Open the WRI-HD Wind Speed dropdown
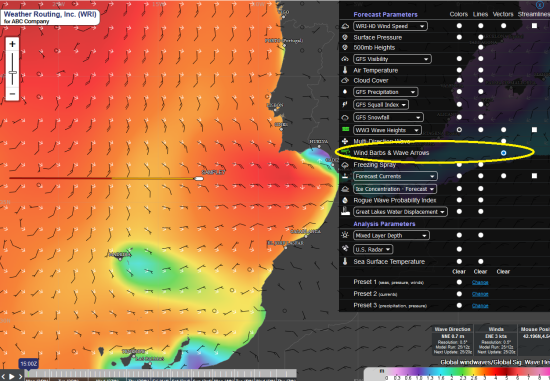Viewport: 550px width, 381px height. click(x=390, y=26)
